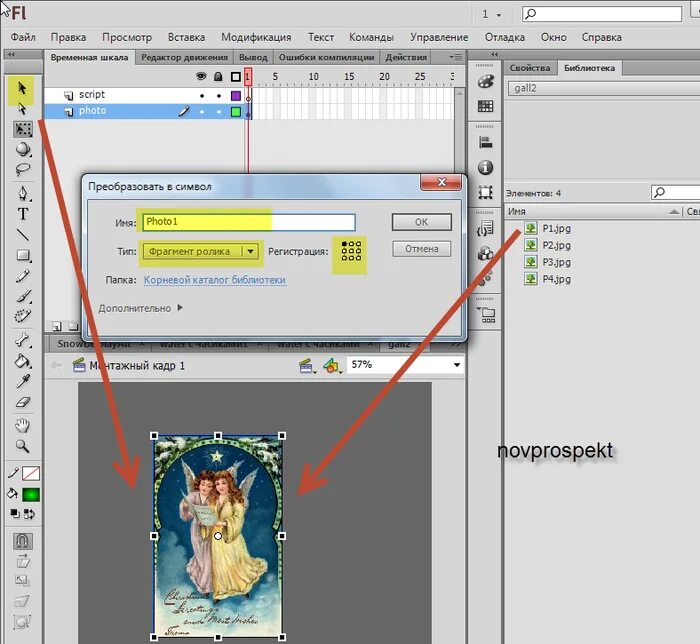Open gall2 document dropdown in Library
The height and width of the screenshot is (644, 700).
[604, 88]
